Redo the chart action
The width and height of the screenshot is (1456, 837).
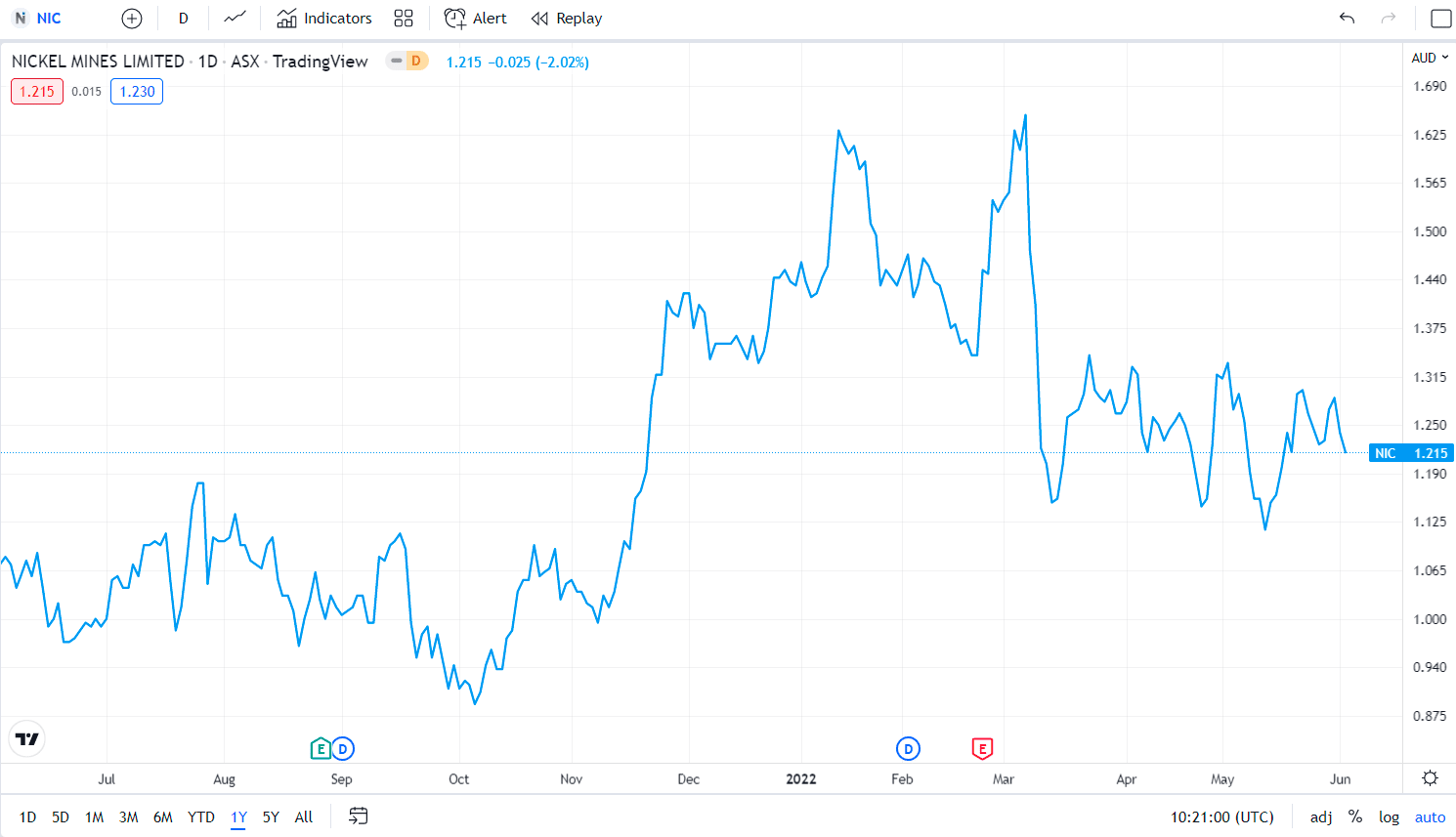coord(1389,19)
